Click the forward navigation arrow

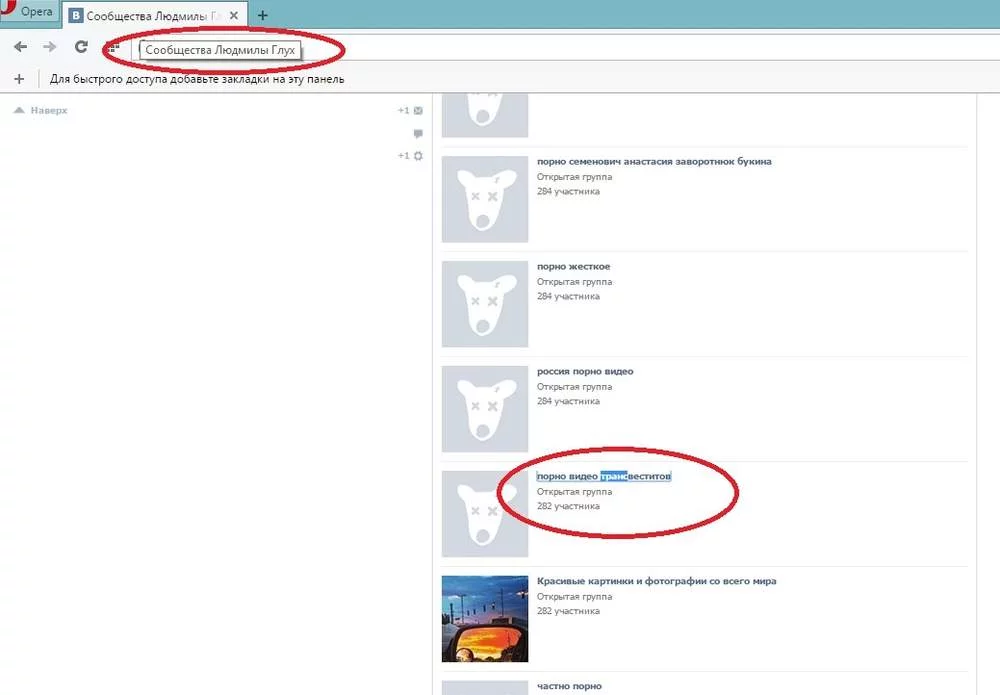[50, 47]
